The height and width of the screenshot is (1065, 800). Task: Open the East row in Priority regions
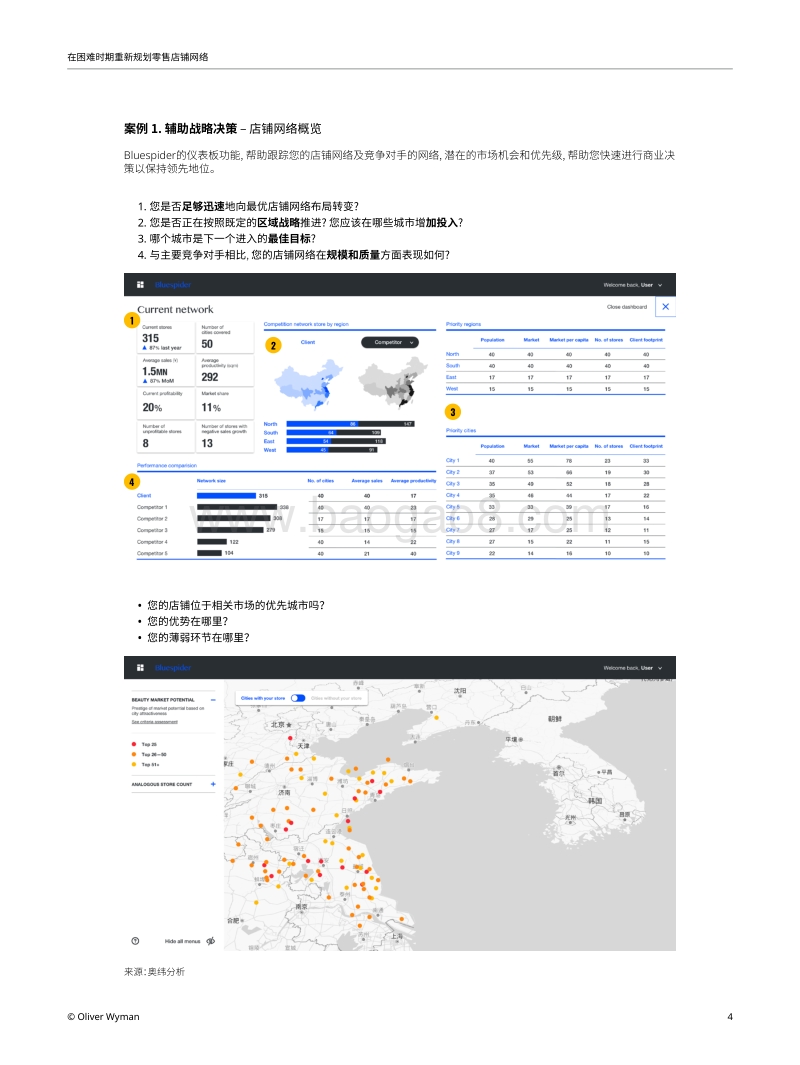(x=555, y=377)
